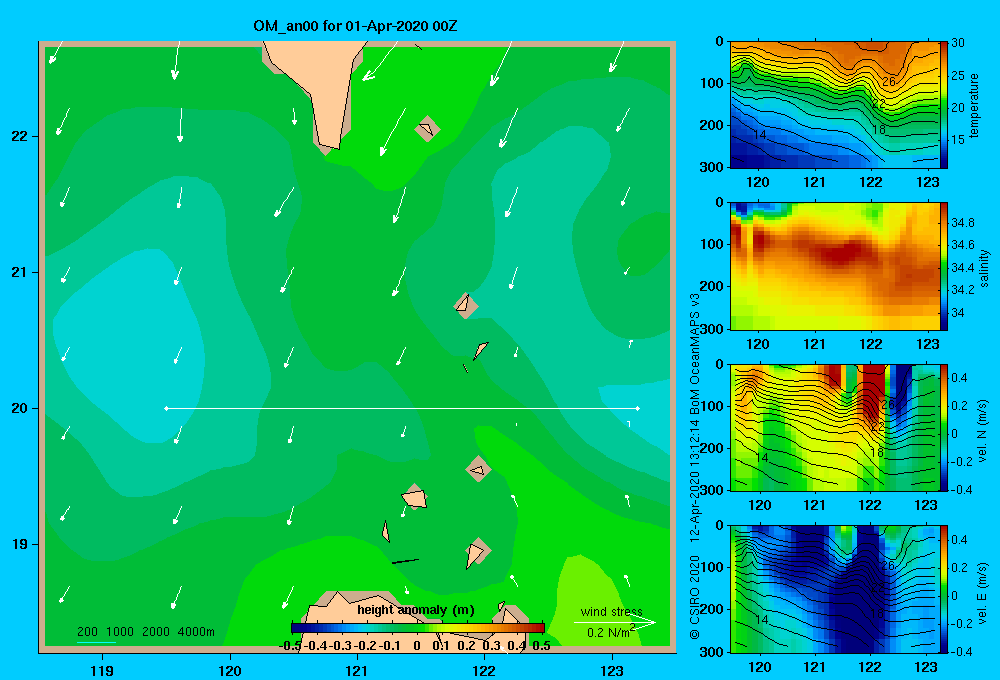Click the 'wind stress' legend label
1000x680 pixels.
click(612, 612)
